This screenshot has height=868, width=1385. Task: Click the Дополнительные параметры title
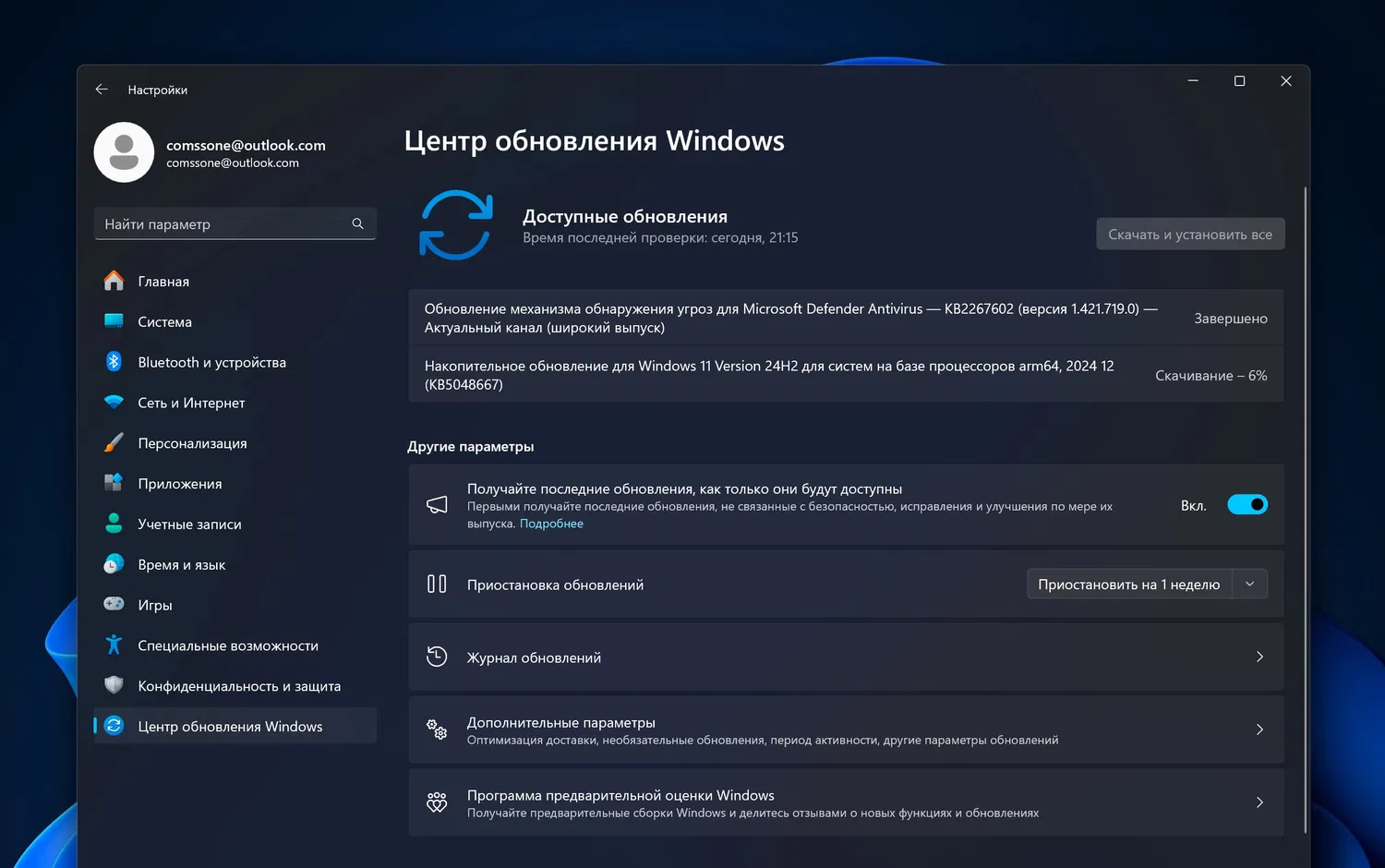pos(561,722)
